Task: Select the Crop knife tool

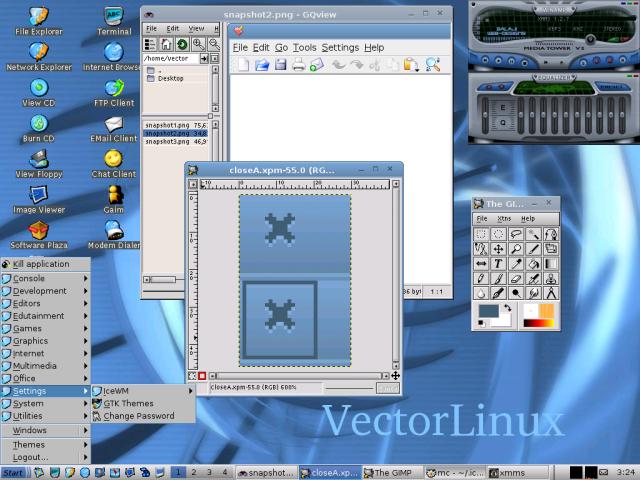Action: point(533,249)
